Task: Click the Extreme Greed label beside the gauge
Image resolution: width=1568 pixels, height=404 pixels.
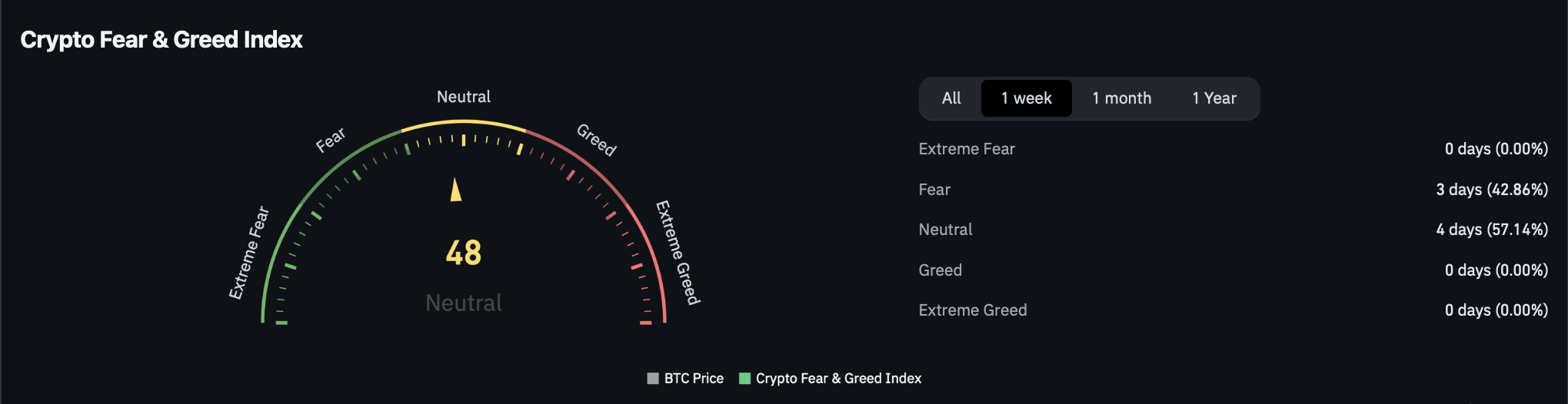Action: pos(677,253)
